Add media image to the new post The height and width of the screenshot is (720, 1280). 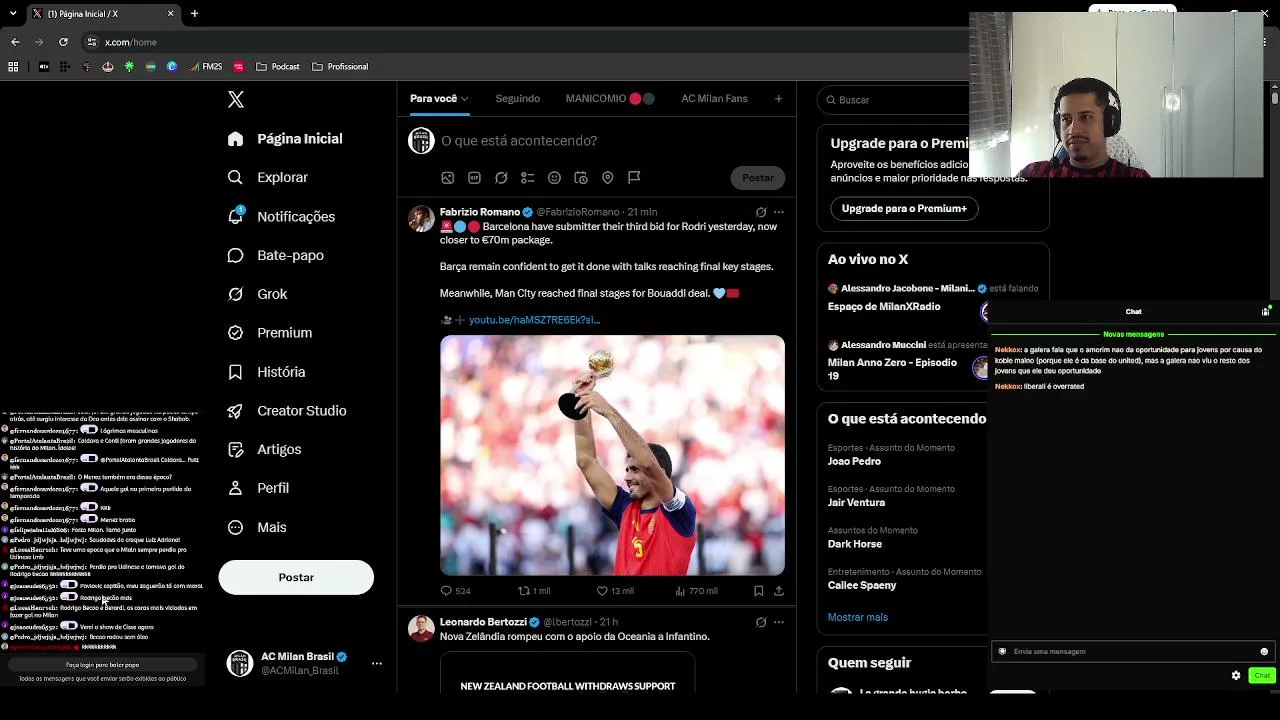(x=448, y=178)
